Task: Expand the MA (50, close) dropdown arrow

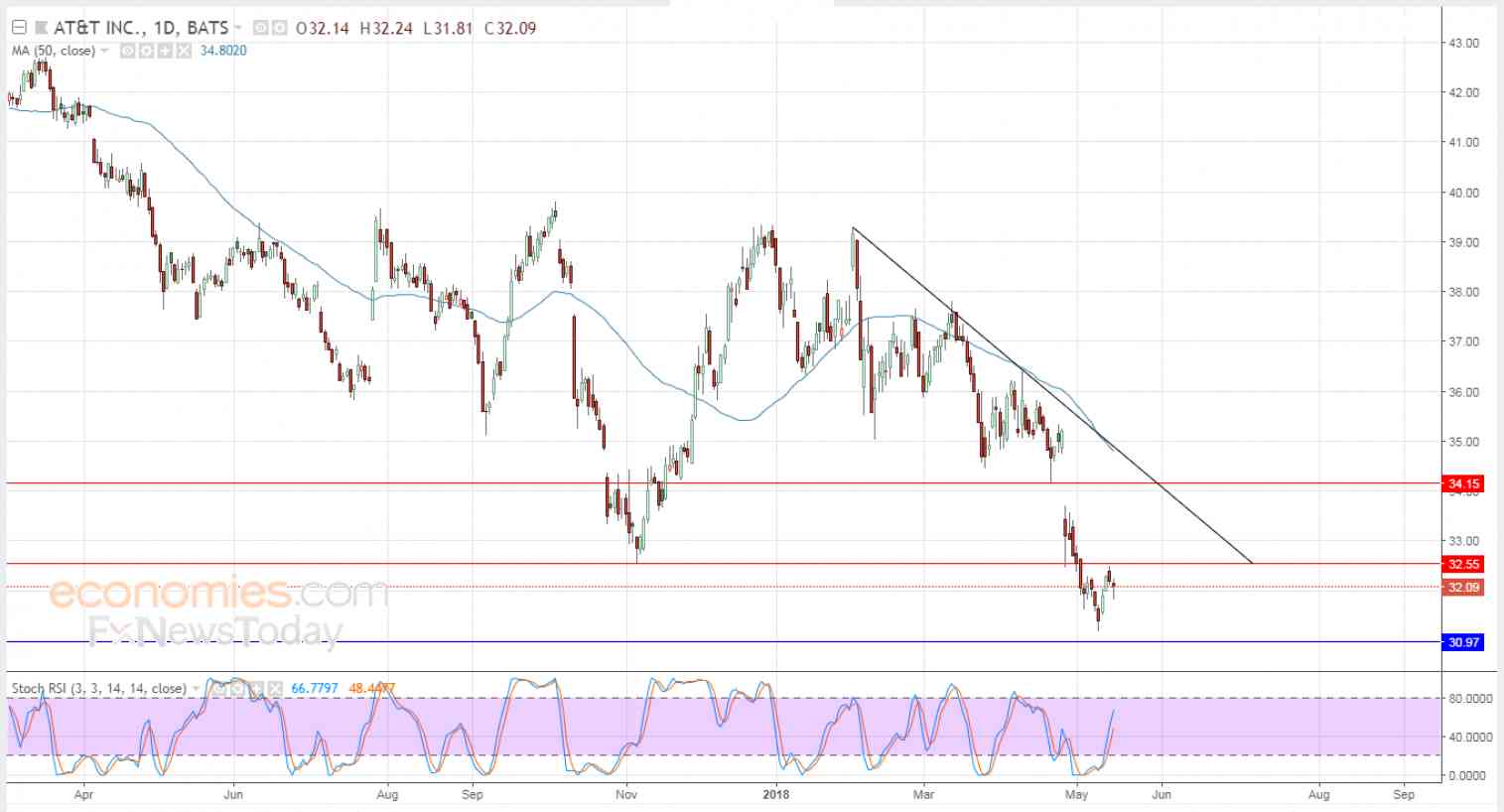Action: (x=104, y=51)
